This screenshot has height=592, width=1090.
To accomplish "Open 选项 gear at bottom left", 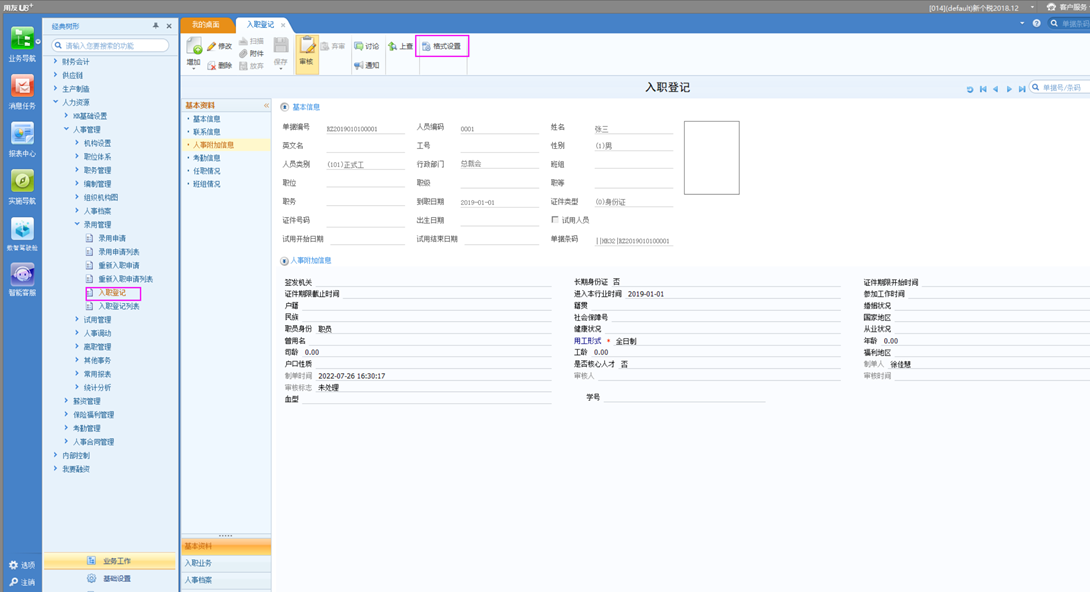I will tap(22, 565).
